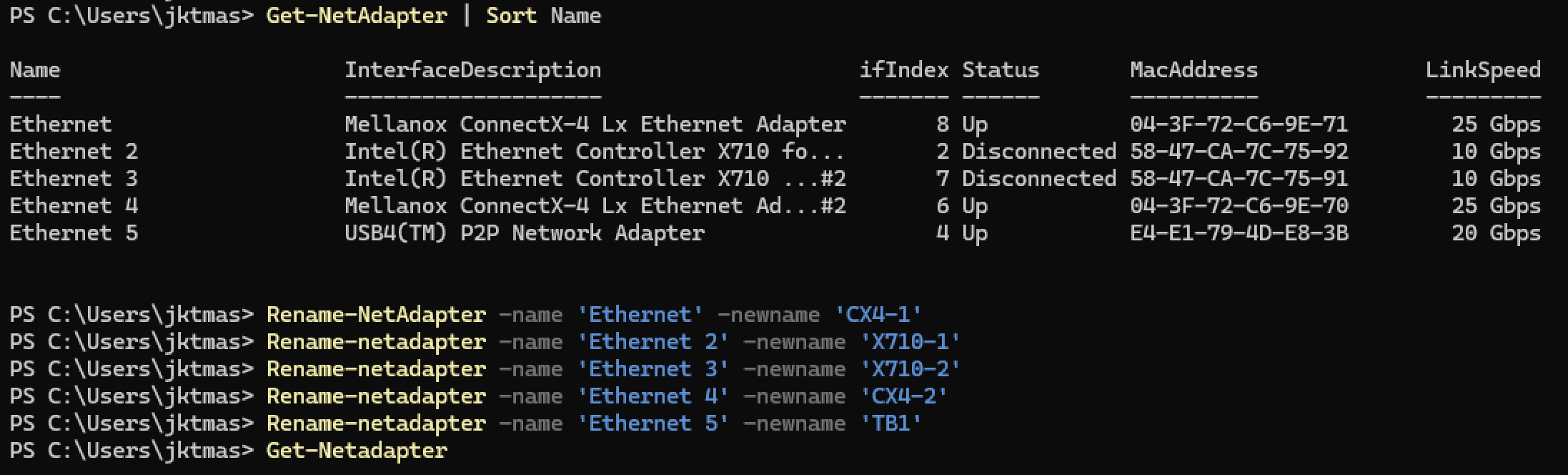The width and height of the screenshot is (1568, 475).
Task: Click the 'CX4-1' new name string
Action: [x=878, y=315]
